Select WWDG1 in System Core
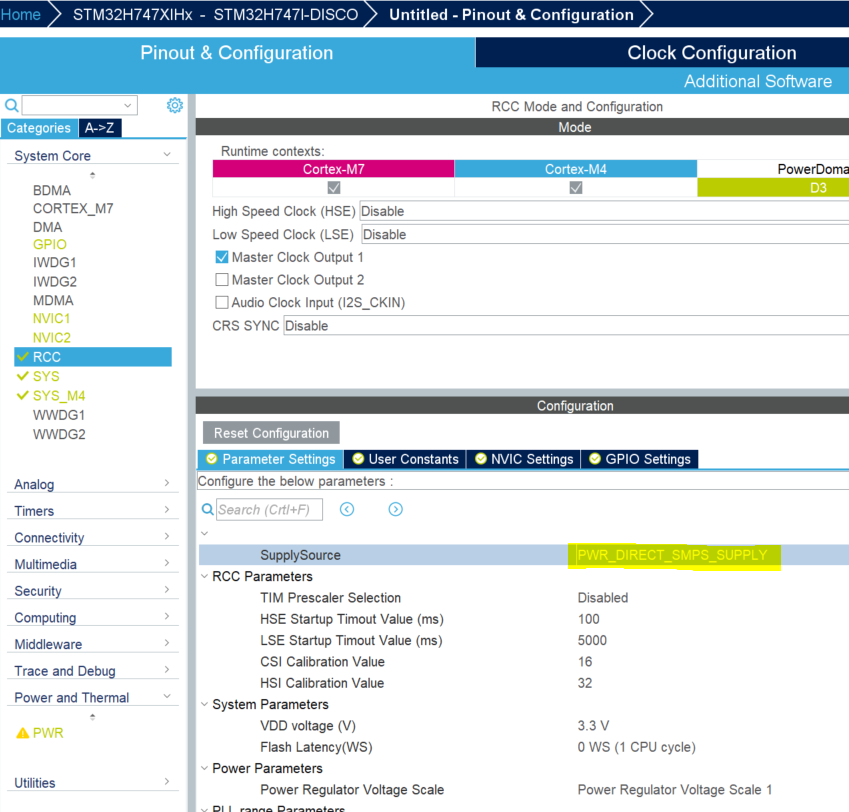The height and width of the screenshot is (812, 849). coord(59,415)
